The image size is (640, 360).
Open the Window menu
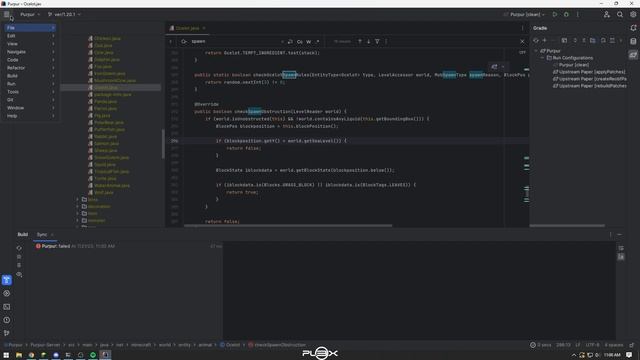[x=30, y=108]
